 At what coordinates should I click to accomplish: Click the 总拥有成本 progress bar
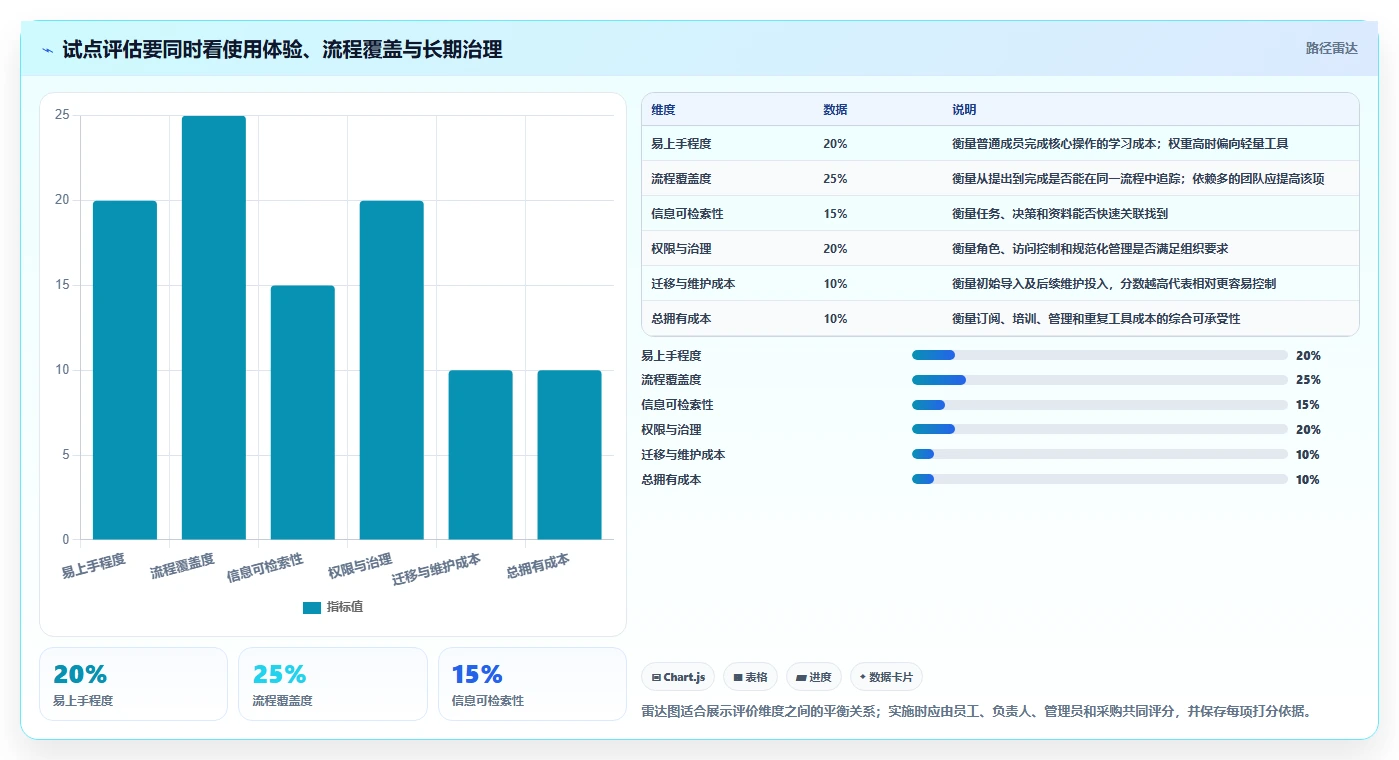(1099, 480)
